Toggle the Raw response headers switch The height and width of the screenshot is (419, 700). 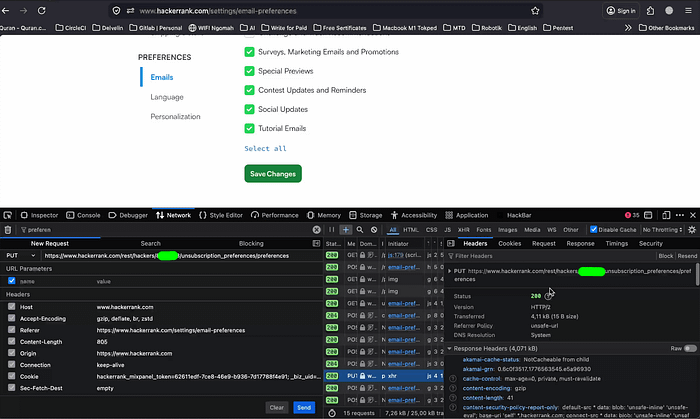coord(690,348)
